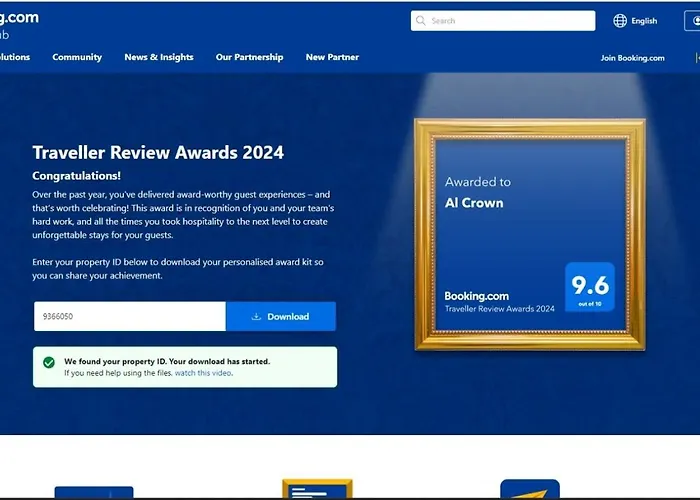Viewport: 700px width, 500px height.
Task: Click the 9.6 score badge
Action: coord(590,287)
